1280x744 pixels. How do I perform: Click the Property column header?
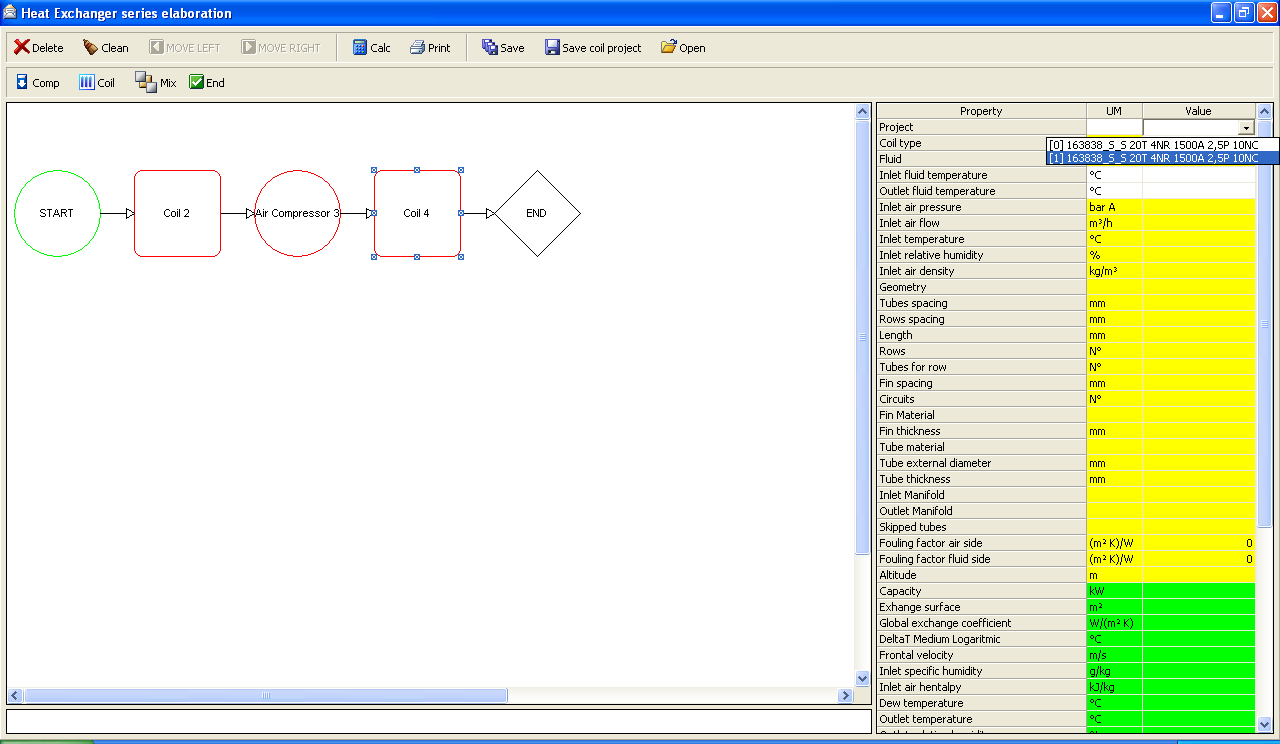981,111
